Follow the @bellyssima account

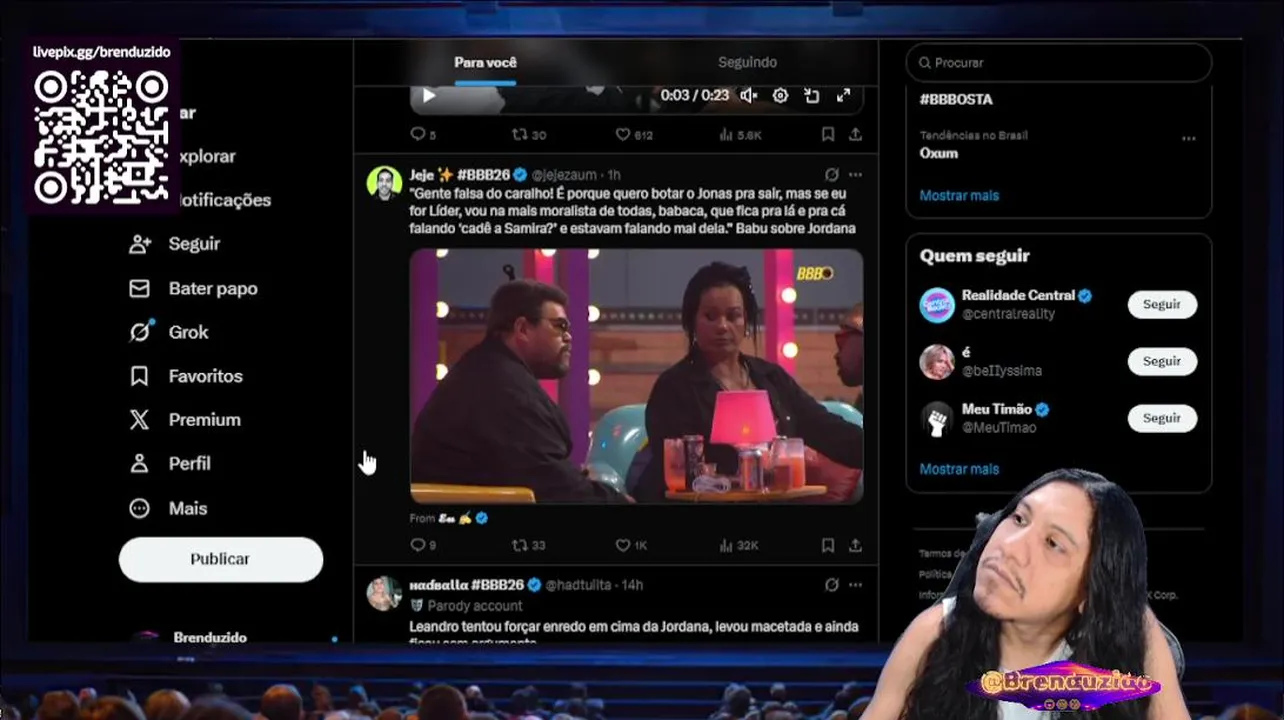click(1162, 361)
